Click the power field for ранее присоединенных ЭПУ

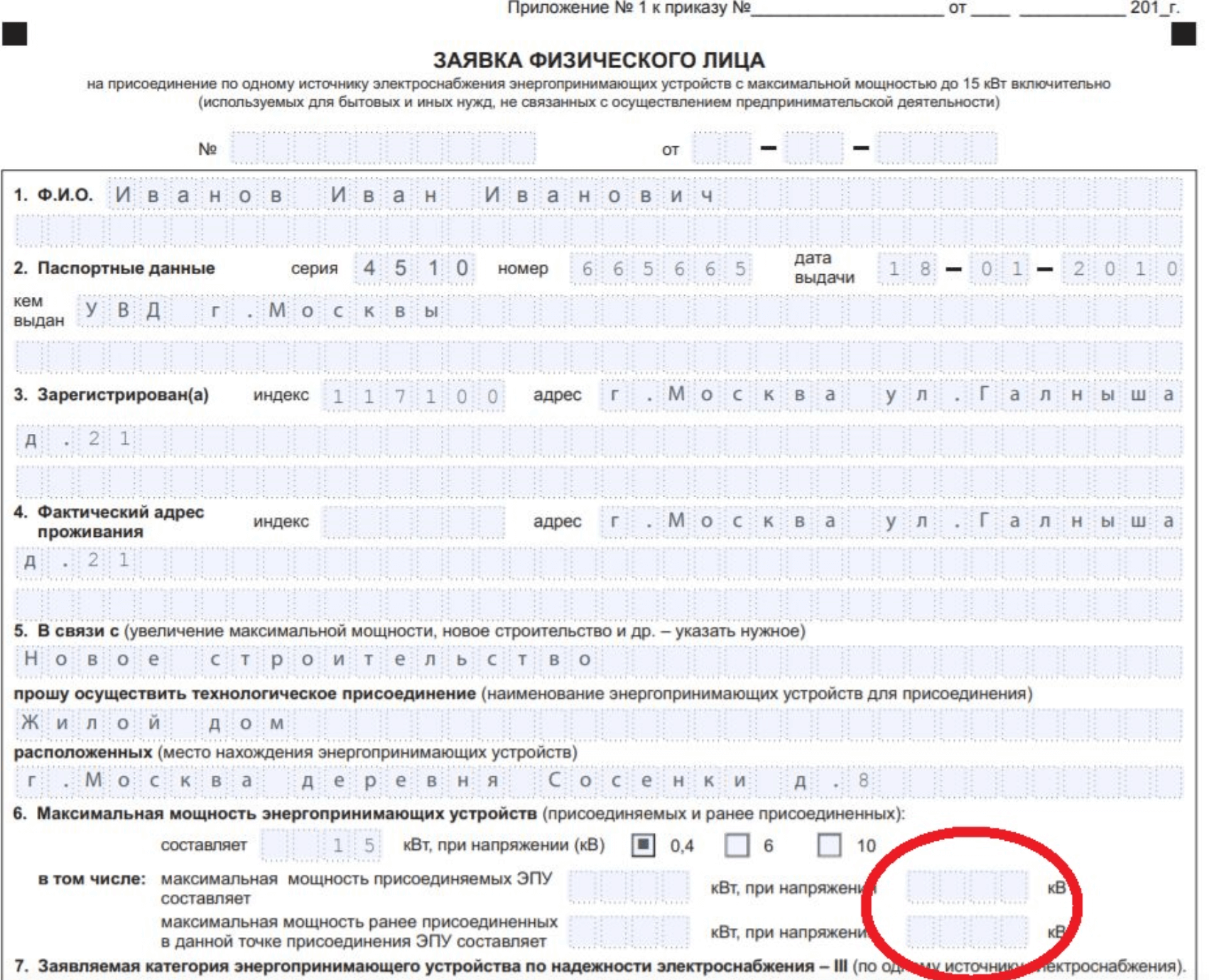[x=629, y=932]
